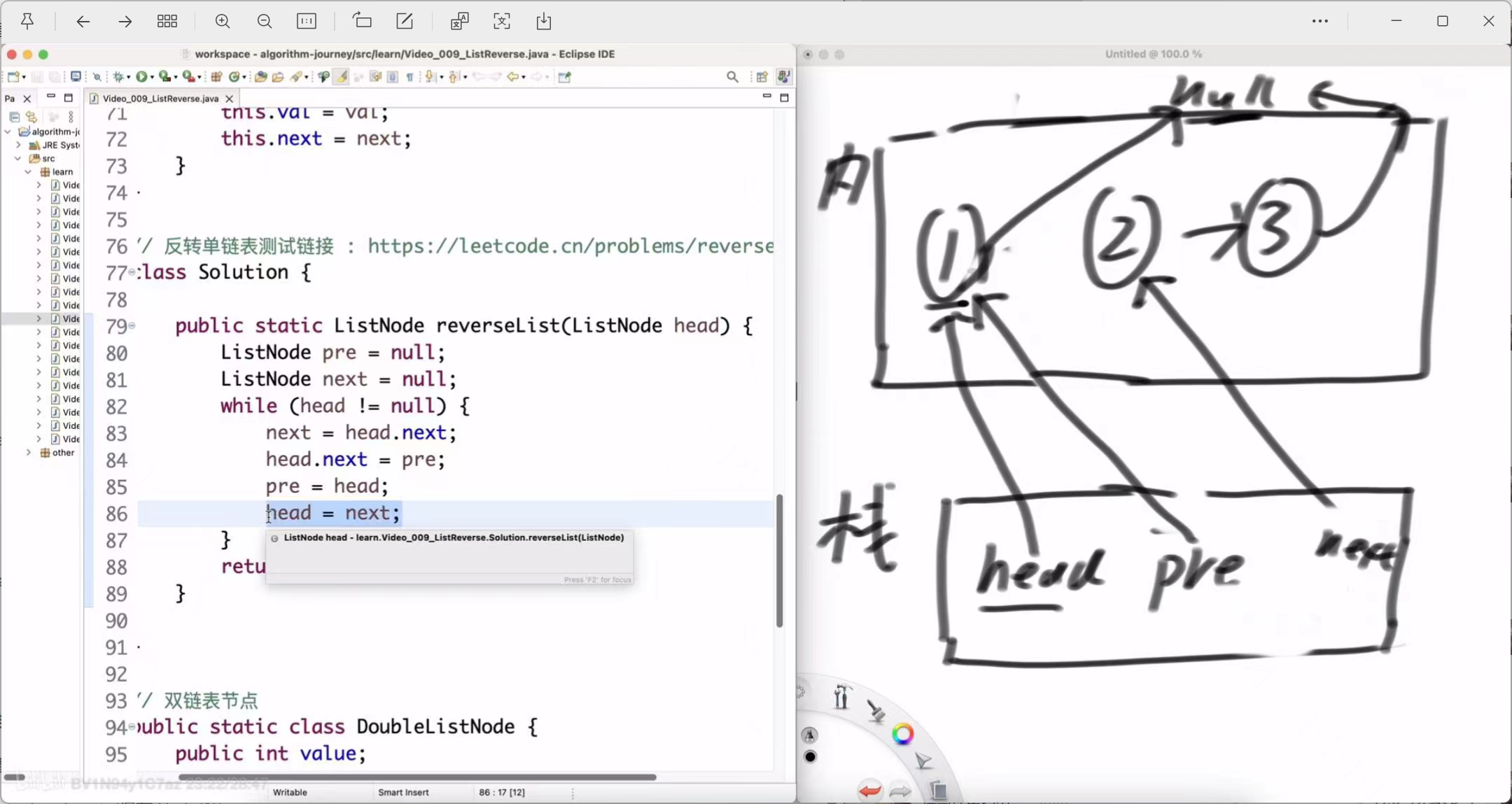Go to next image with right arrow
The image size is (1512, 804).
[x=125, y=21]
